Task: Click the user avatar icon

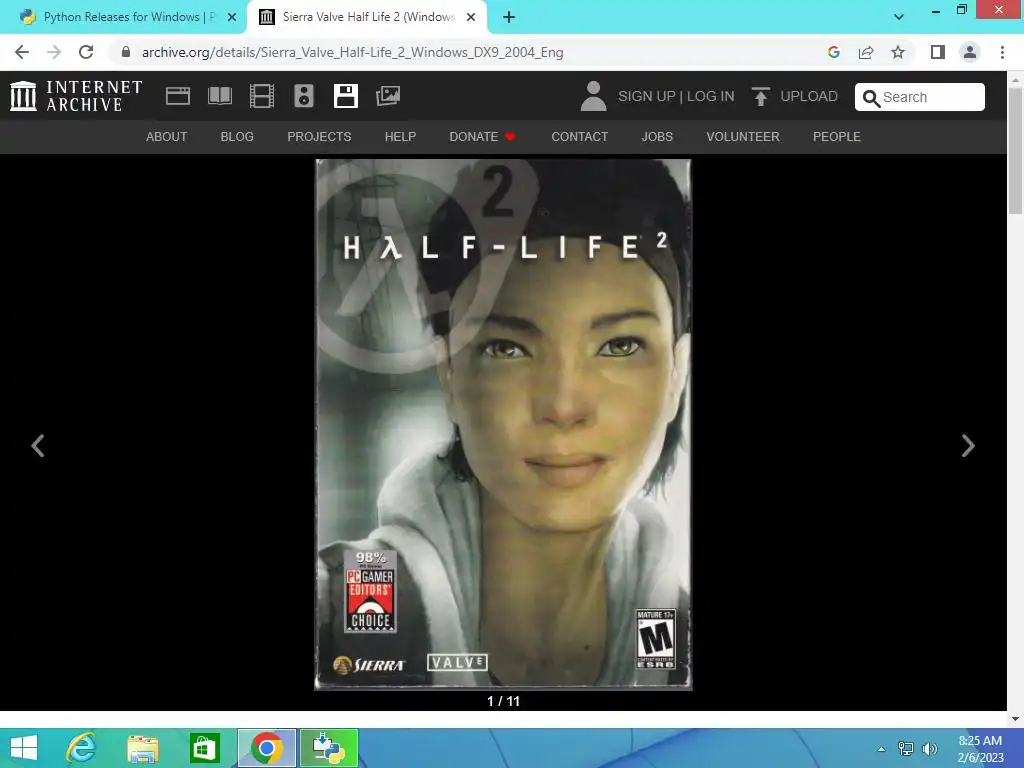Action: tap(593, 96)
